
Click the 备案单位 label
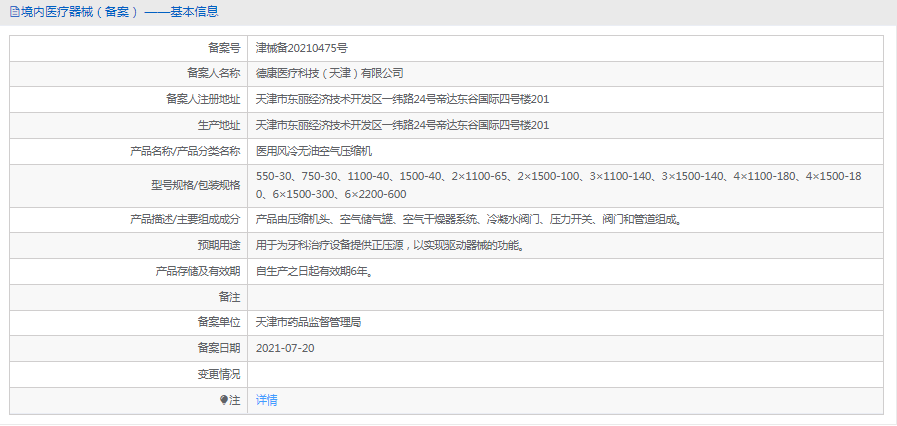pos(219,323)
